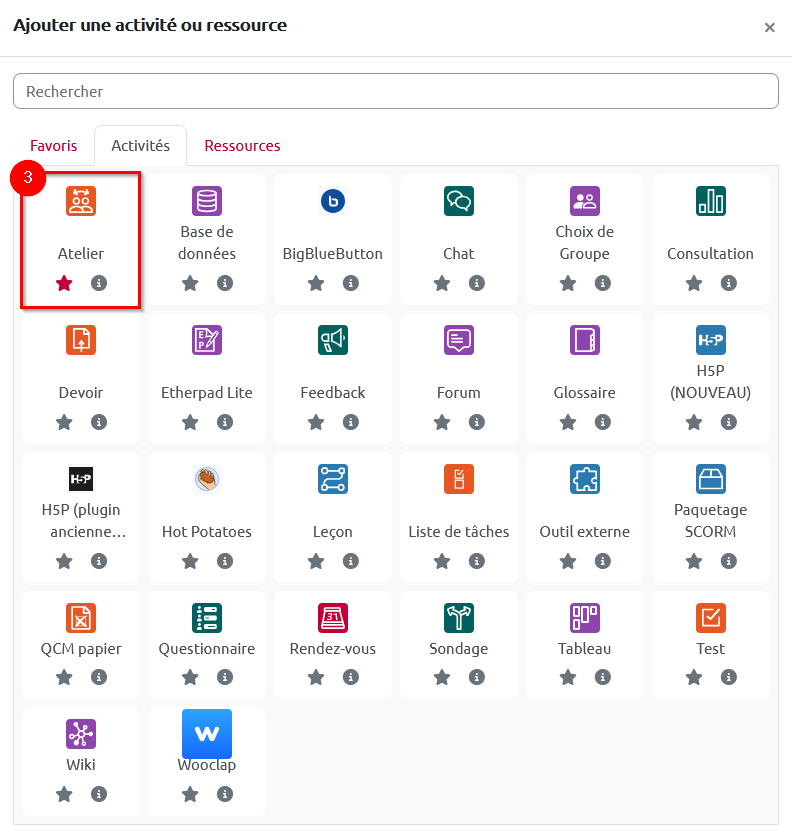Open the Atelier activity icon
792x837 pixels.
81,201
